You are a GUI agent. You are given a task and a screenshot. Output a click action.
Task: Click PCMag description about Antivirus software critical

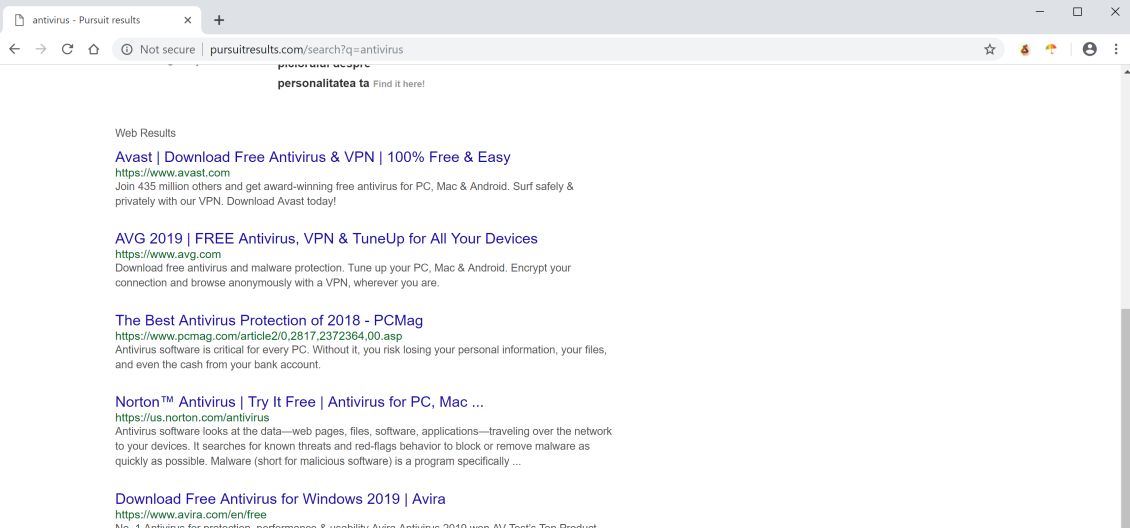pos(361,357)
